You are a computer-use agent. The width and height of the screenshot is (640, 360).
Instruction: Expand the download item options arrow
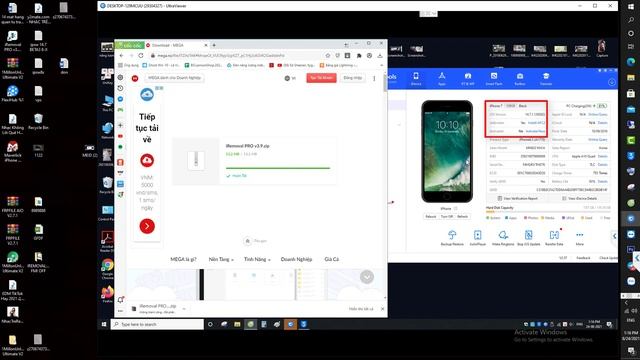[184, 309]
